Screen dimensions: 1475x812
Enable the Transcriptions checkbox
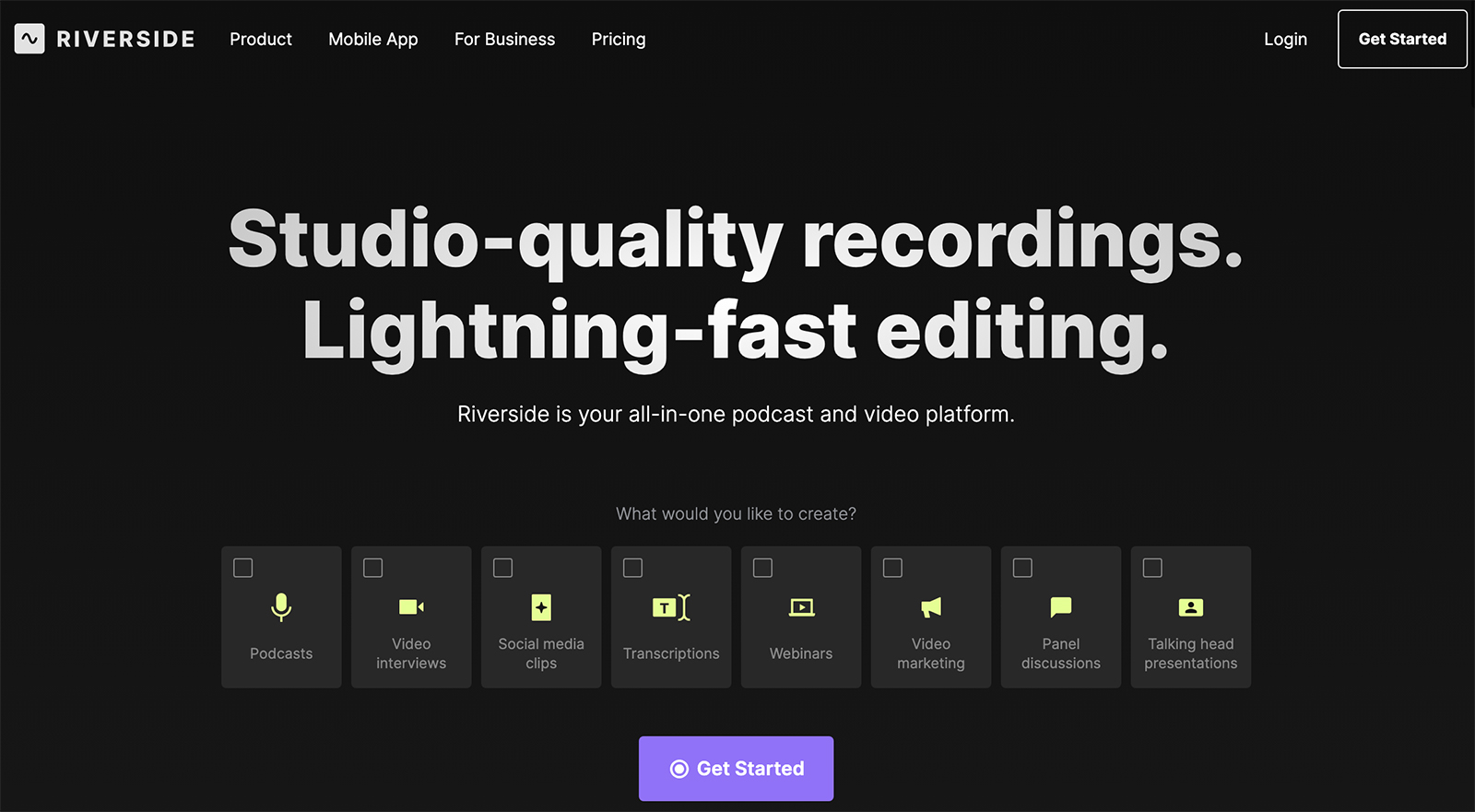coord(633,568)
